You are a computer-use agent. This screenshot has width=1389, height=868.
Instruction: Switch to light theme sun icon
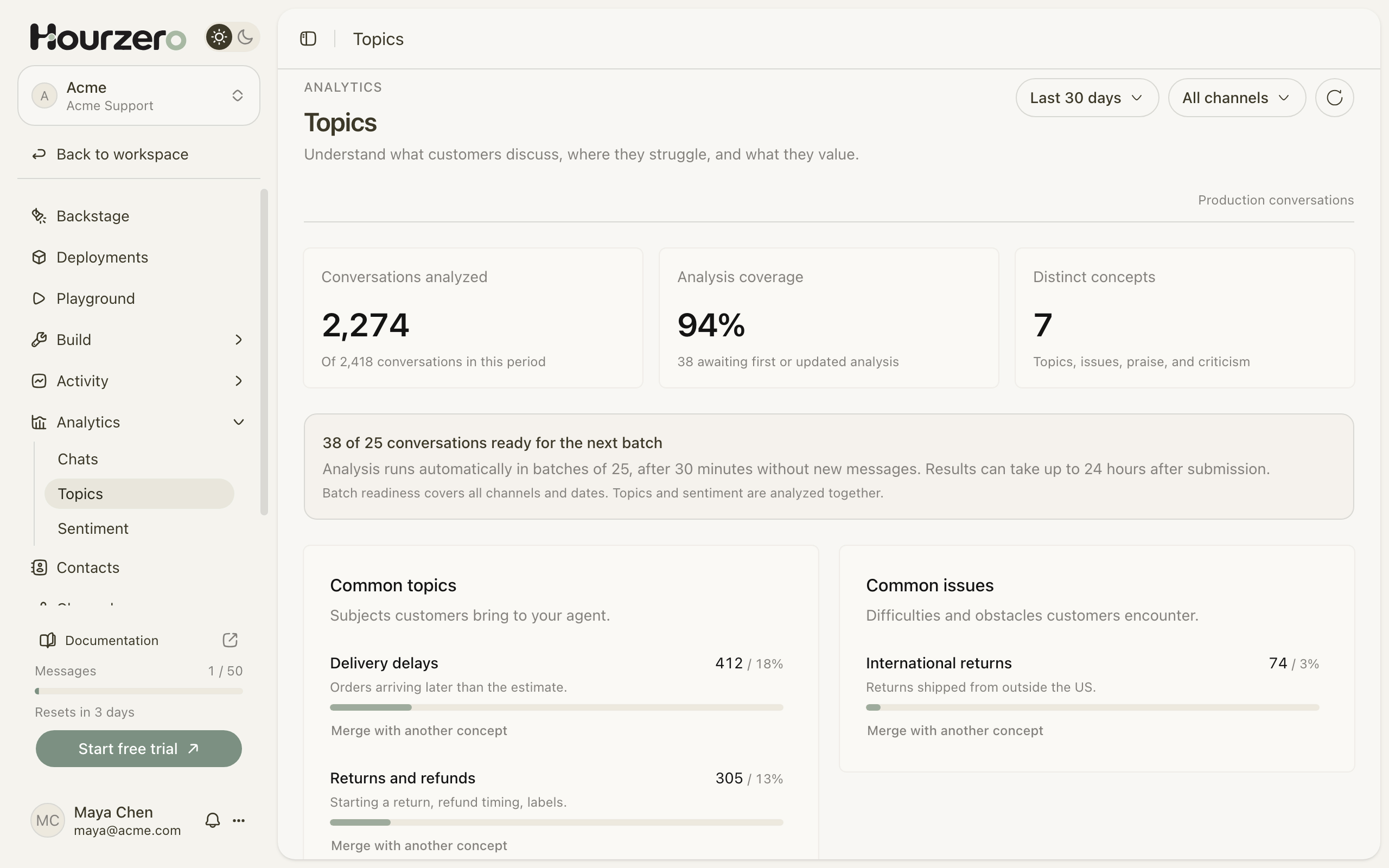pyautogui.click(x=219, y=37)
